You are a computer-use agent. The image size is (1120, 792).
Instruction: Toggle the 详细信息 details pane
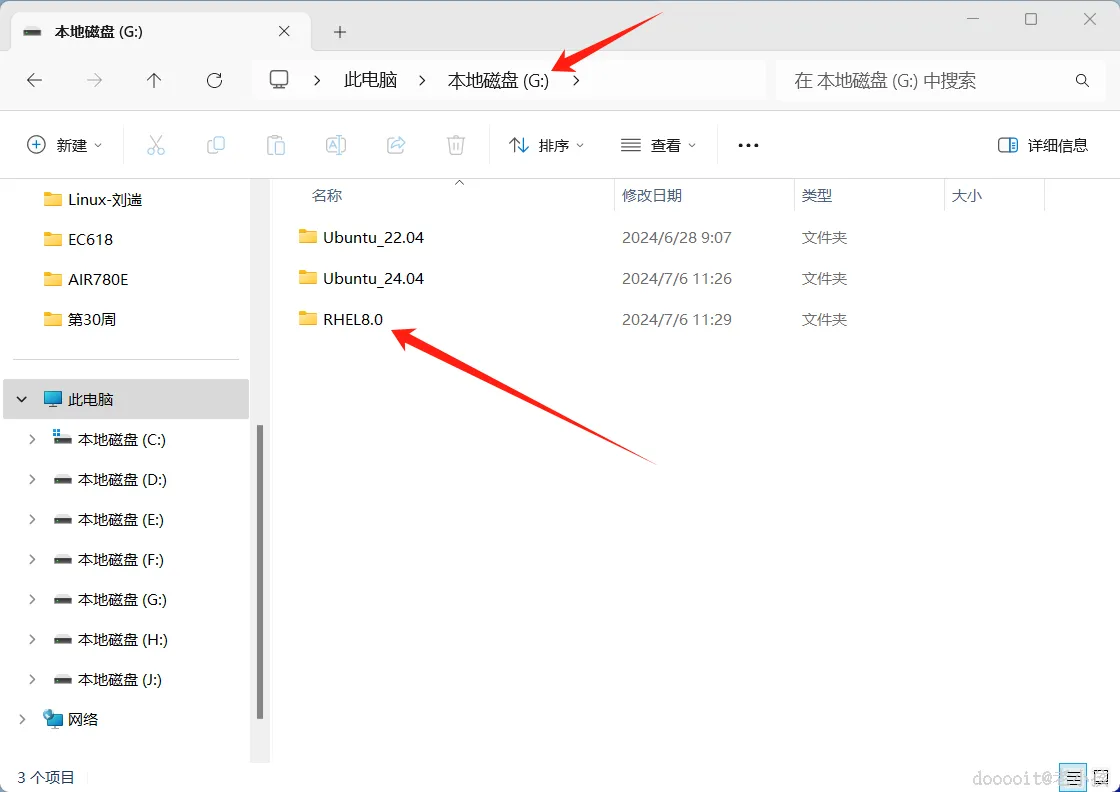(x=1042, y=145)
